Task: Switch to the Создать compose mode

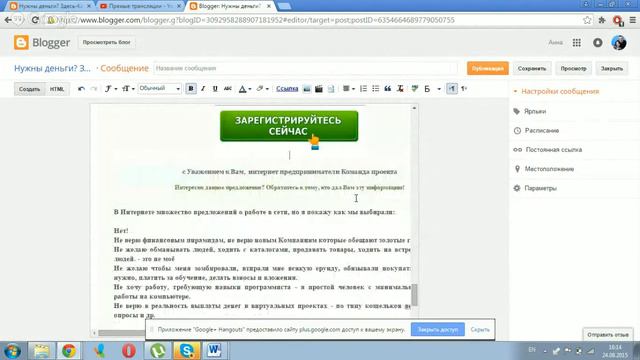Action: 29,89
